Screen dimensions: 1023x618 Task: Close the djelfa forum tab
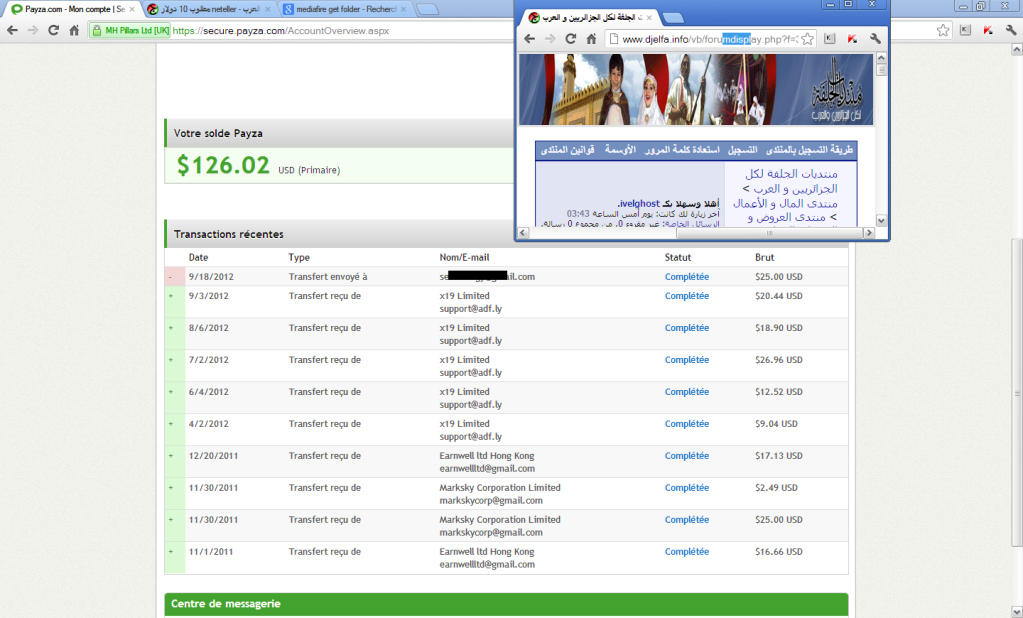649,18
